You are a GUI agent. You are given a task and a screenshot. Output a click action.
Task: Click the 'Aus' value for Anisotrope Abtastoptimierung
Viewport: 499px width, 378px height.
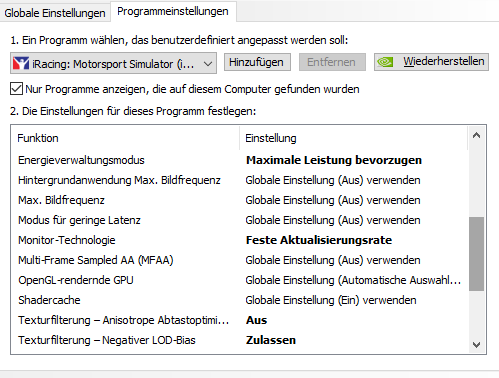coord(256,320)
